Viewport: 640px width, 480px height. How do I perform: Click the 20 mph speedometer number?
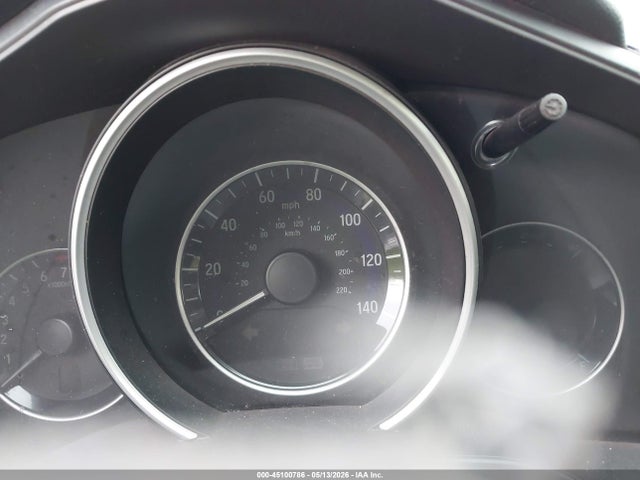tap(213, 269)
